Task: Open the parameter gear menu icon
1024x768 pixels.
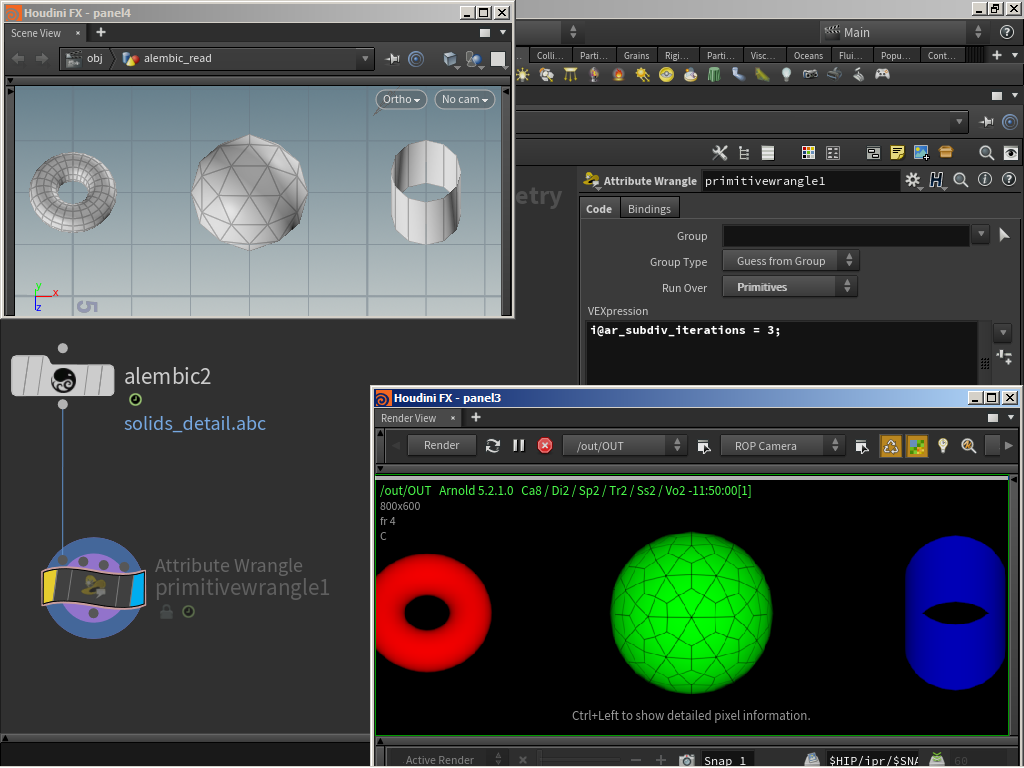Action: [913, 180]
